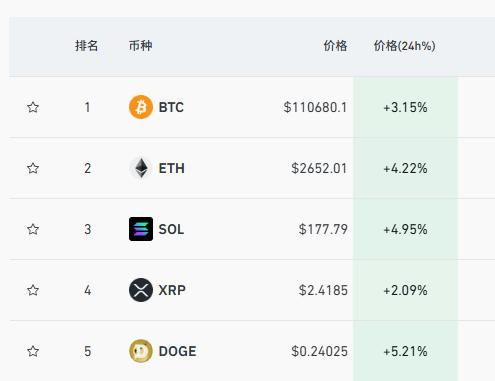Screen dimensions: 495x381
Task: Mark DOGE as favorite with star
Action: (33, 351)
